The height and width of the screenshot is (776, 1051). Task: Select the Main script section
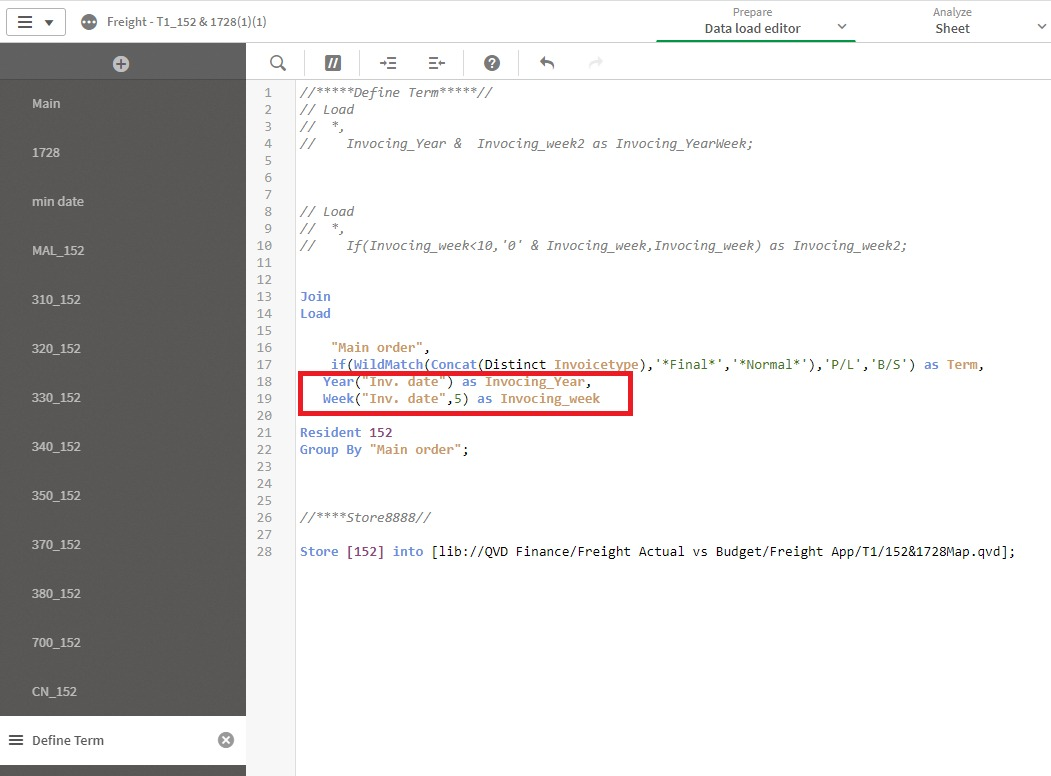click(x=46, y=104)
